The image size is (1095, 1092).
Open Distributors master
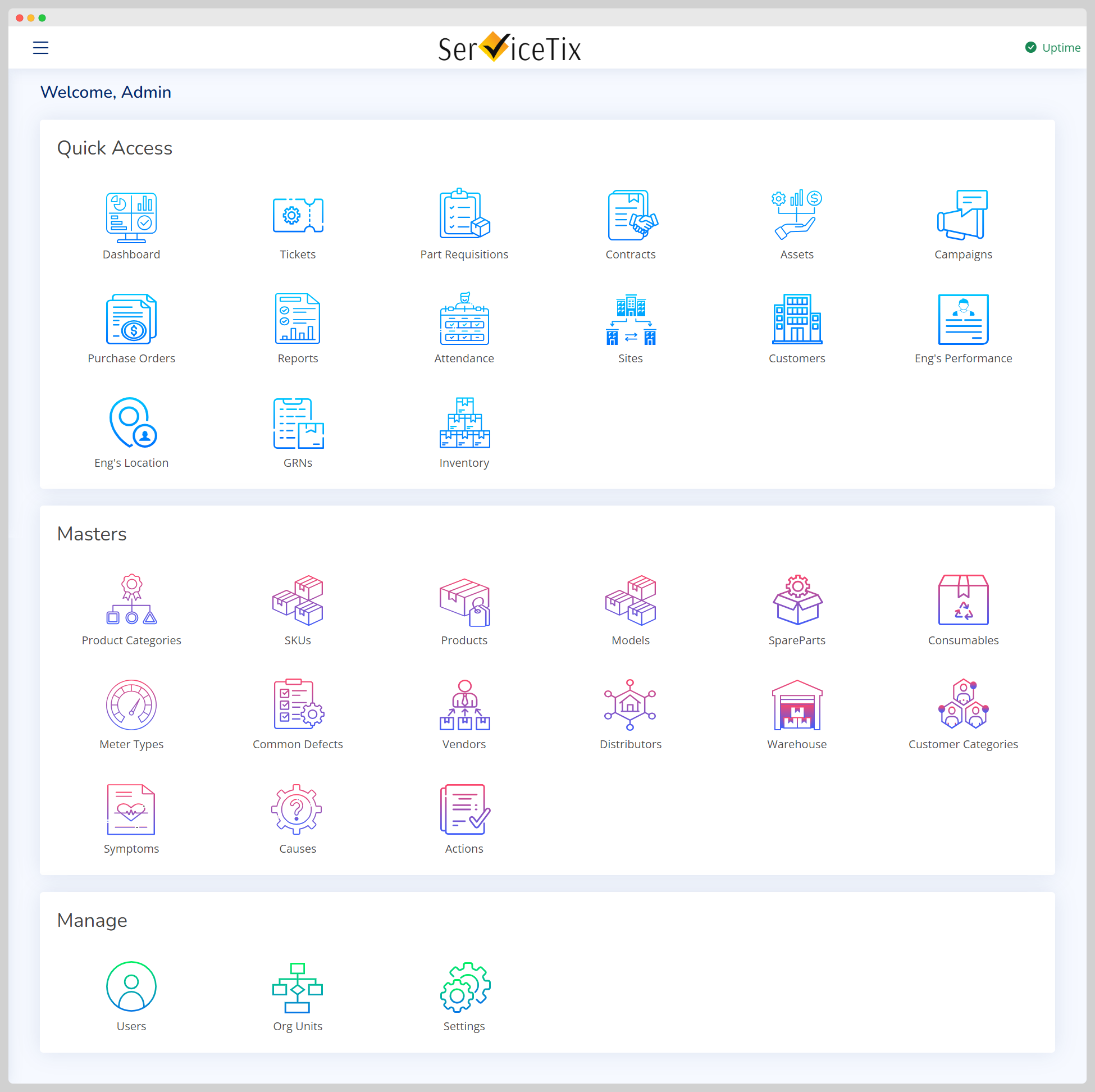[x=630, y=705]
